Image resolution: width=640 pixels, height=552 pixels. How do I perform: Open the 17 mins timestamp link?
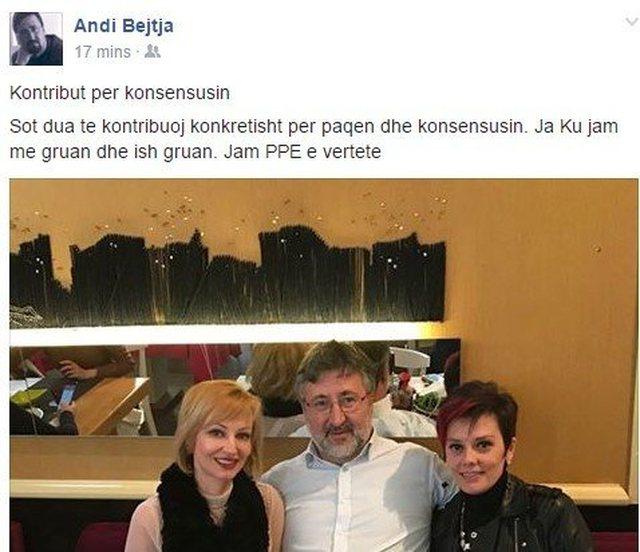pyautogui.click(x=102, y=52)
